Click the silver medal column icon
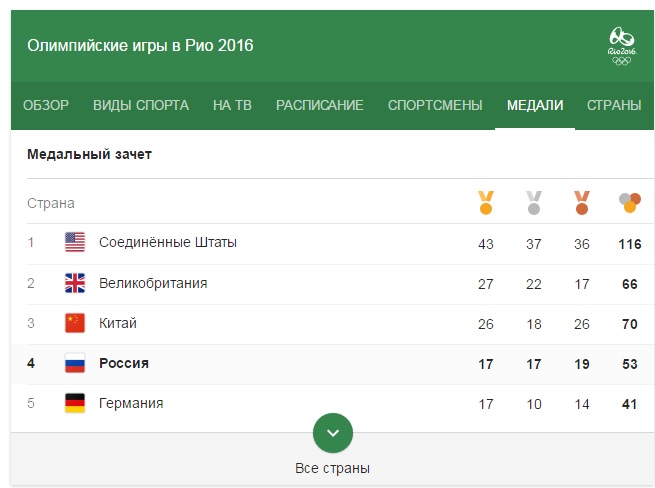The height and width of the screenshot is (488, 655). pos(534,203)
